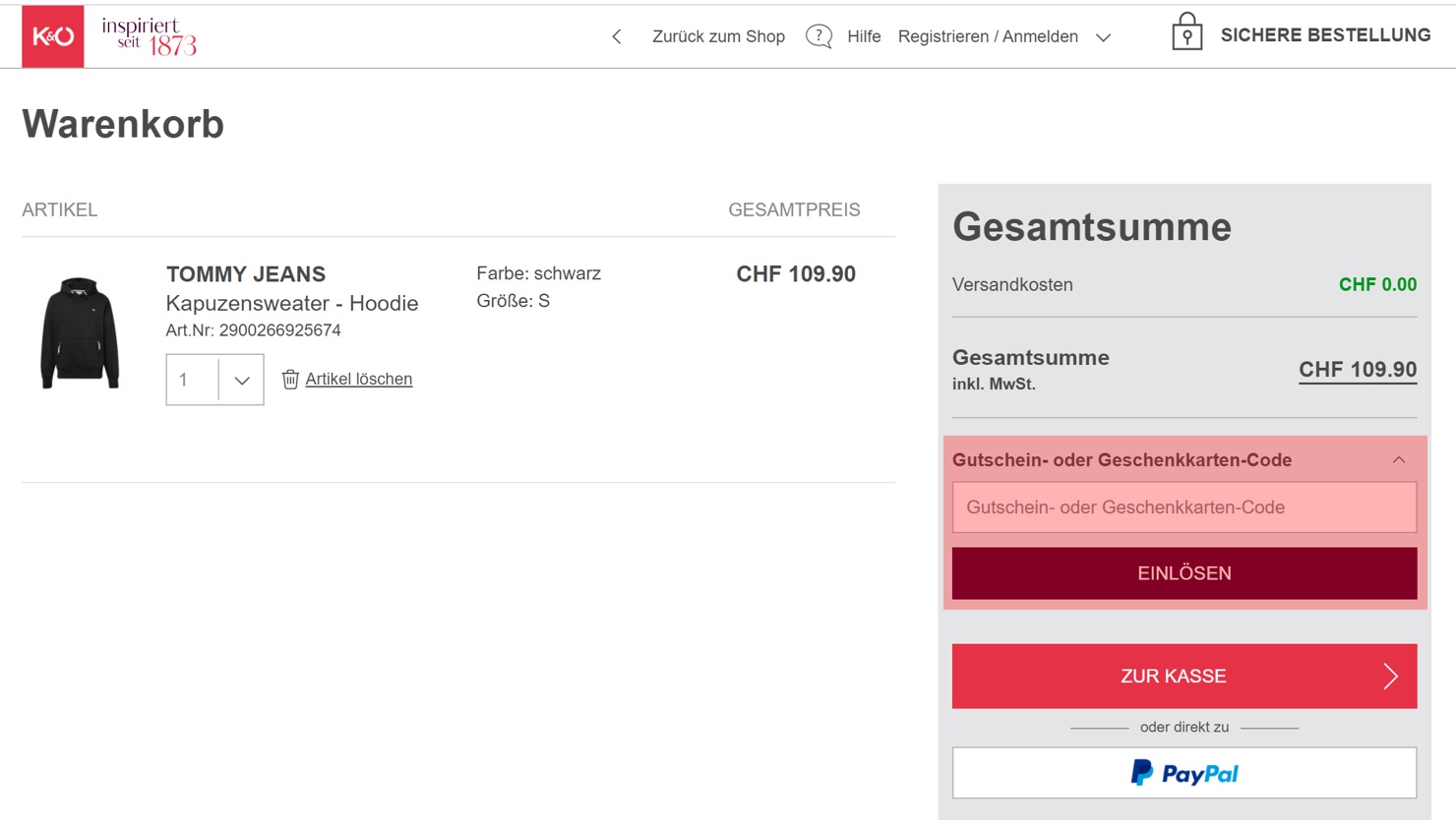1456x830 pixels.
Task: Click Versandkosten value CHF 0.00
Action: click(x=1377, y=284)
